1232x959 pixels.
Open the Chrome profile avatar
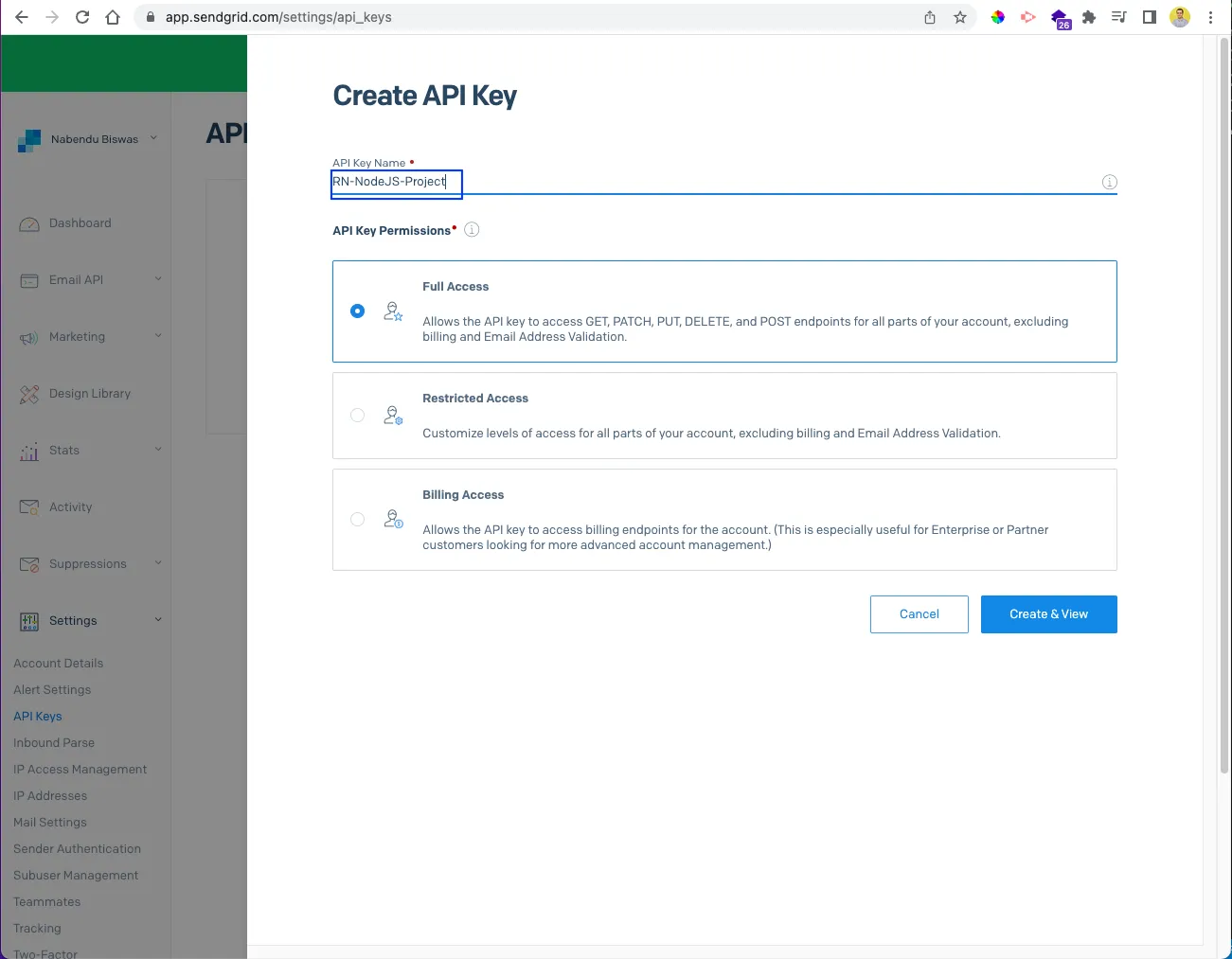coord(1180,17)
